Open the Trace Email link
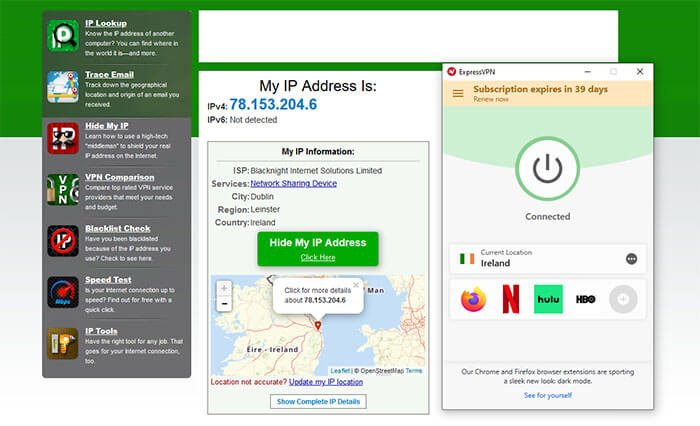Screen dimensions: 700x426 (109, 75)
